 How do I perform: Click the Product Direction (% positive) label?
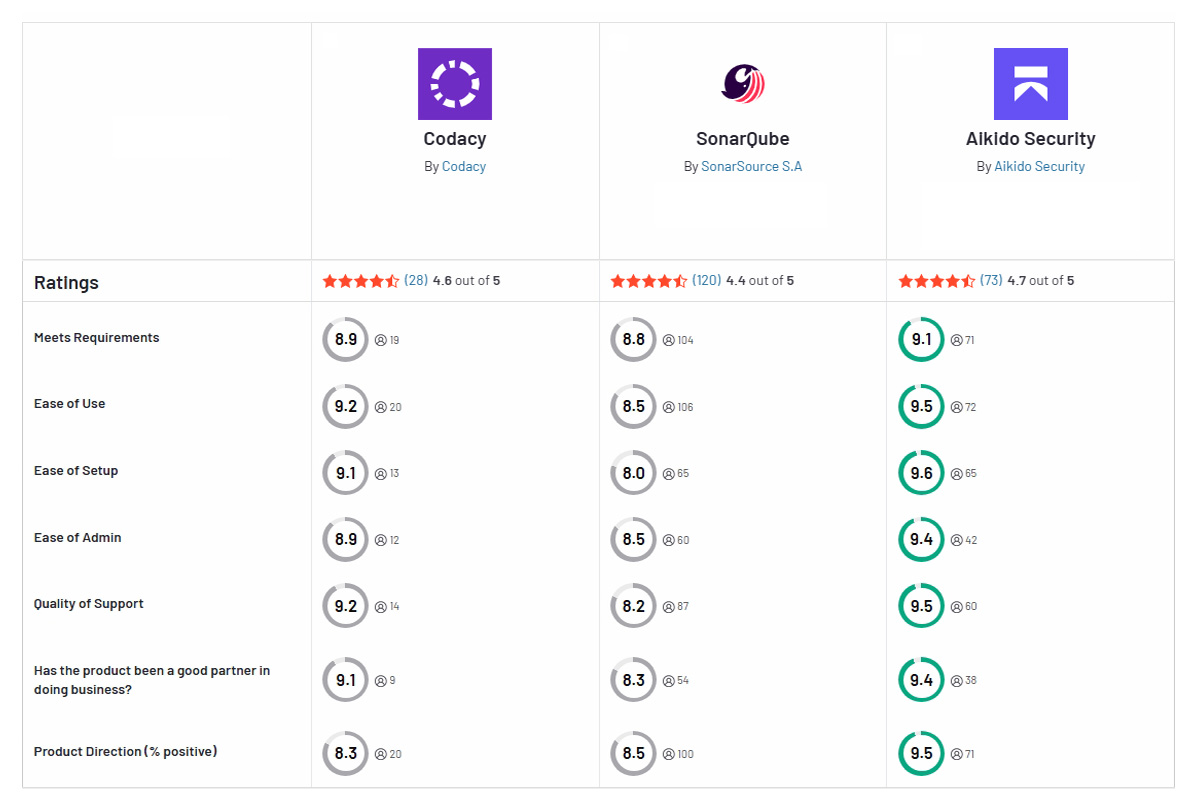pyautogui.click(x=126, y=752)
